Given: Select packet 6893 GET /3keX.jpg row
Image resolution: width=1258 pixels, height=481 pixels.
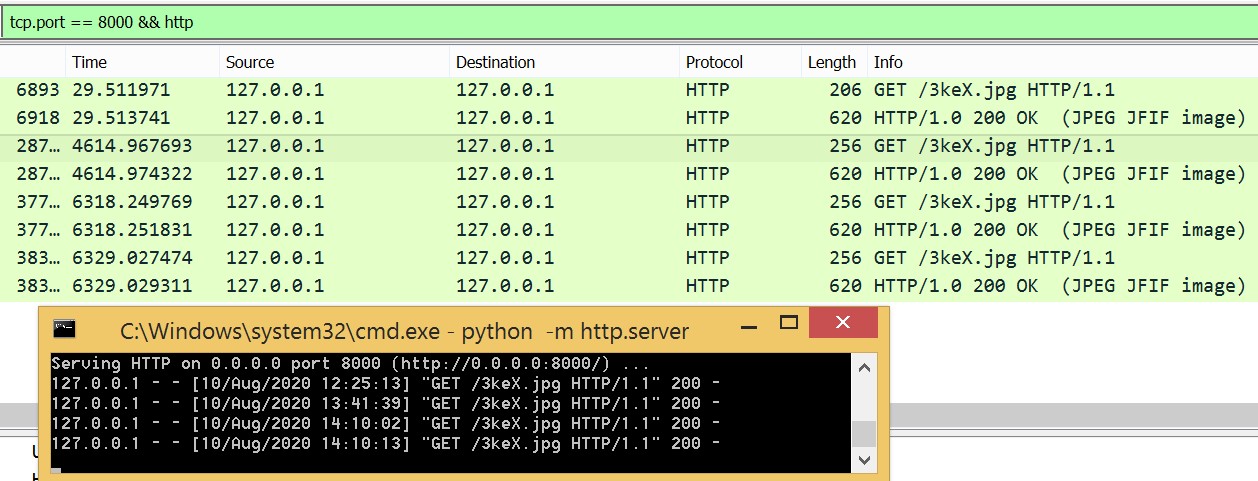Looking at the screenshot, I should coord(600,90).
